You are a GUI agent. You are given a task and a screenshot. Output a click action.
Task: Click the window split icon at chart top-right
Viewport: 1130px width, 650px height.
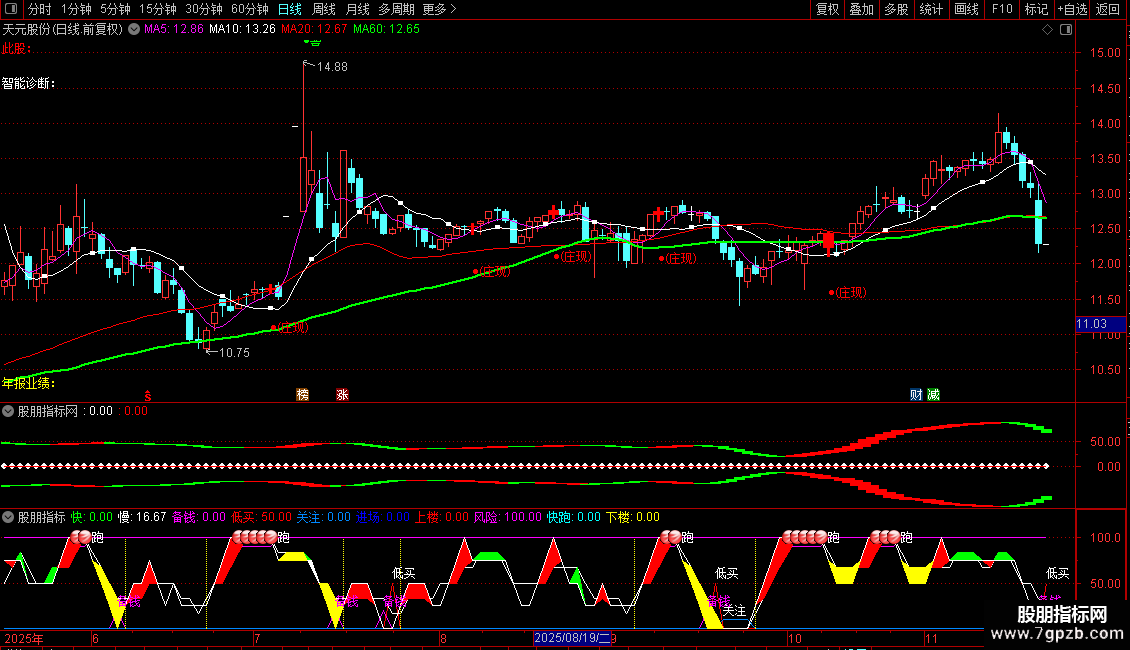[x=1066, y=30]
